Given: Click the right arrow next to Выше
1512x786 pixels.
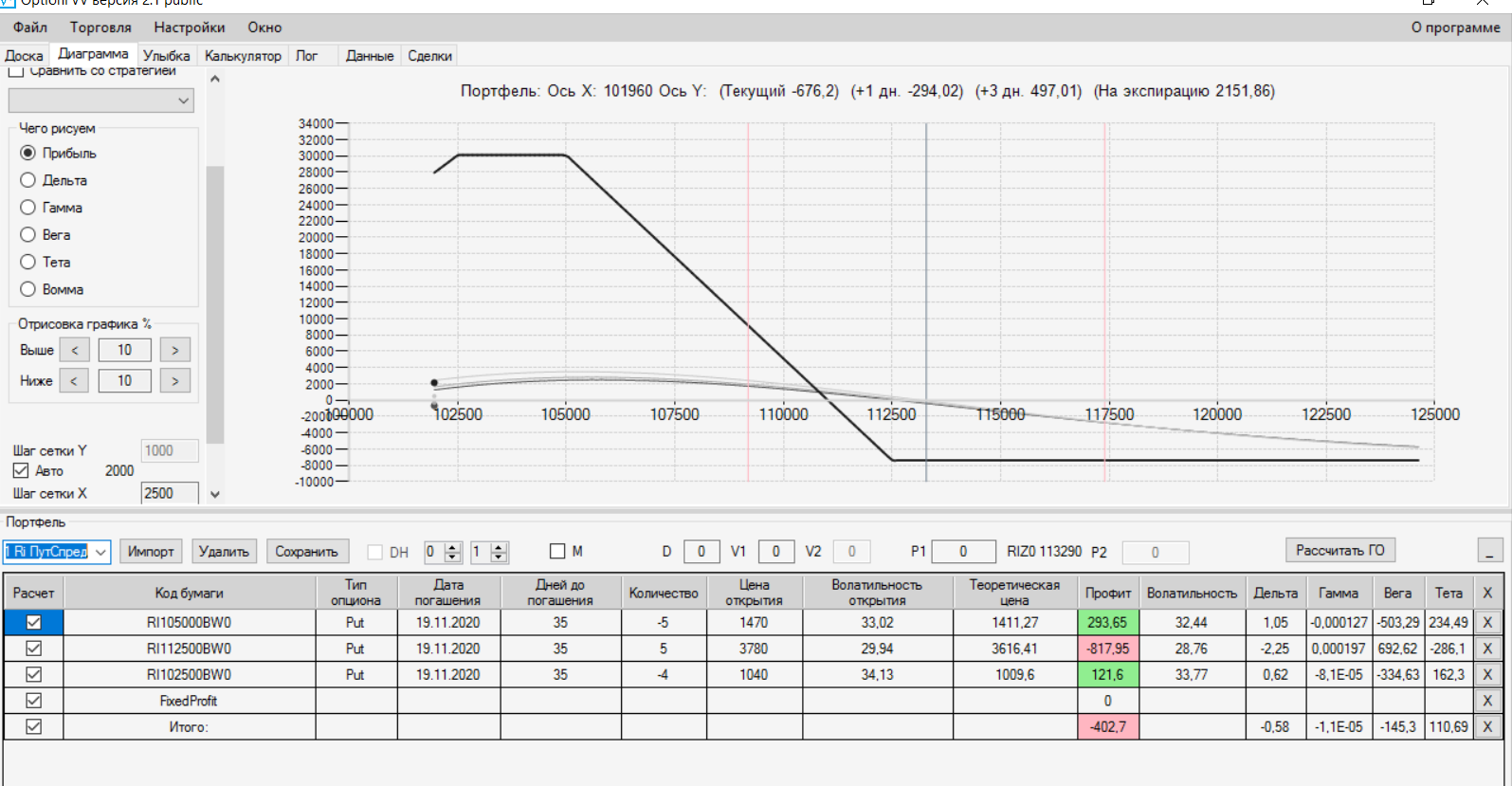Looking at the screenshot, I should point(175,350).
